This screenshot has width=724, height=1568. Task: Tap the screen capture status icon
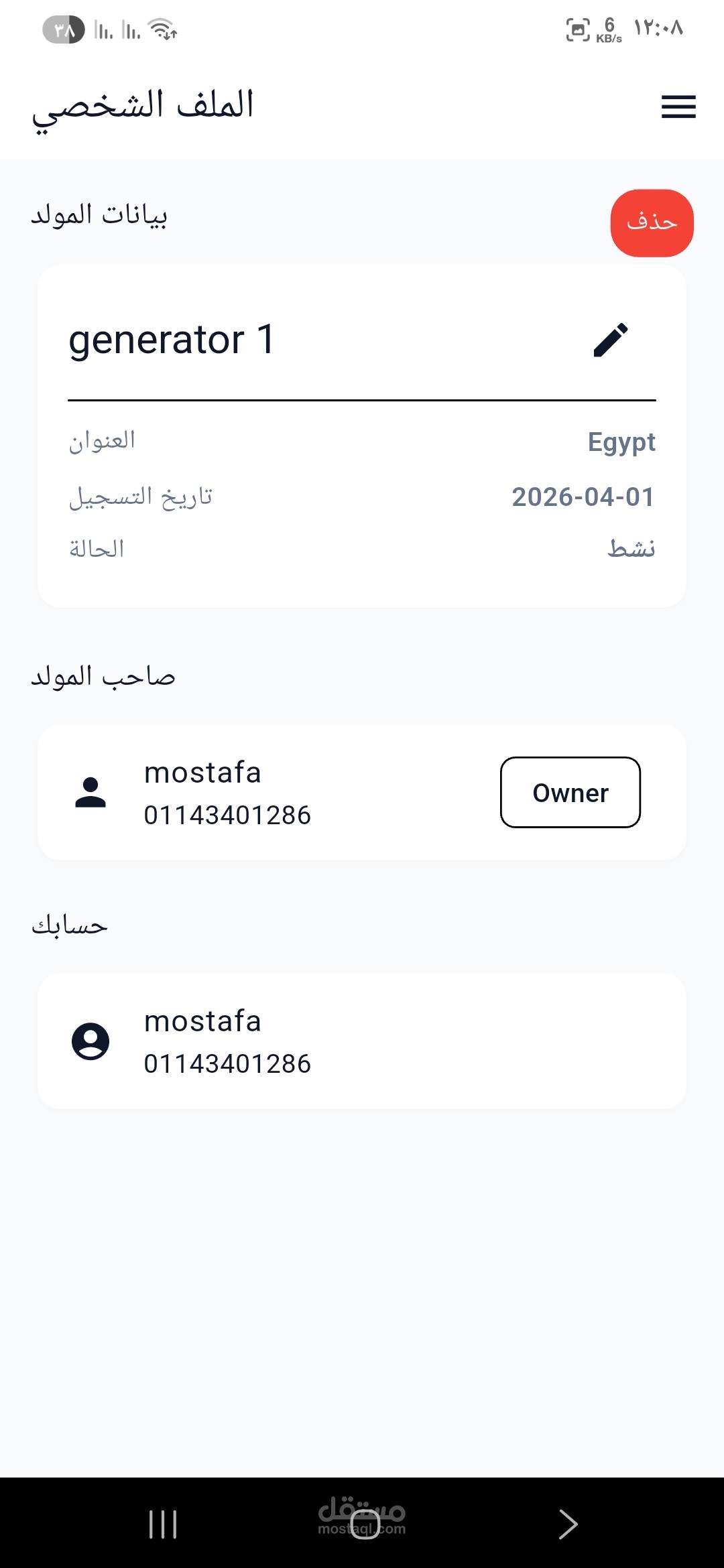[x=578, y=29]
